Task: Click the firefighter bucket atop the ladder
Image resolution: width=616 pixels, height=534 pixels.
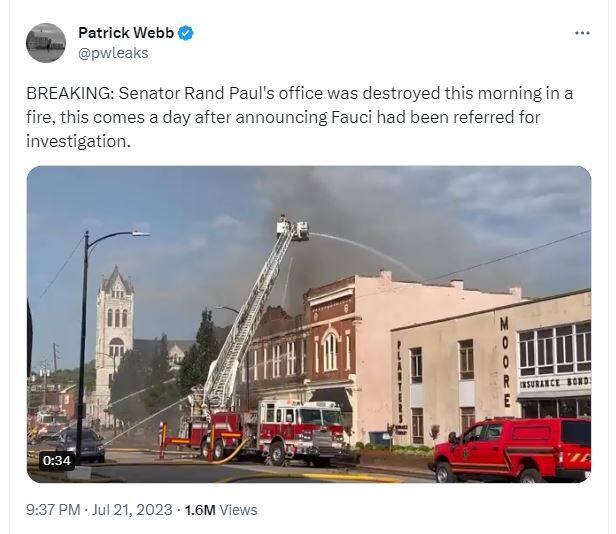Action: [x=292, y=228]
